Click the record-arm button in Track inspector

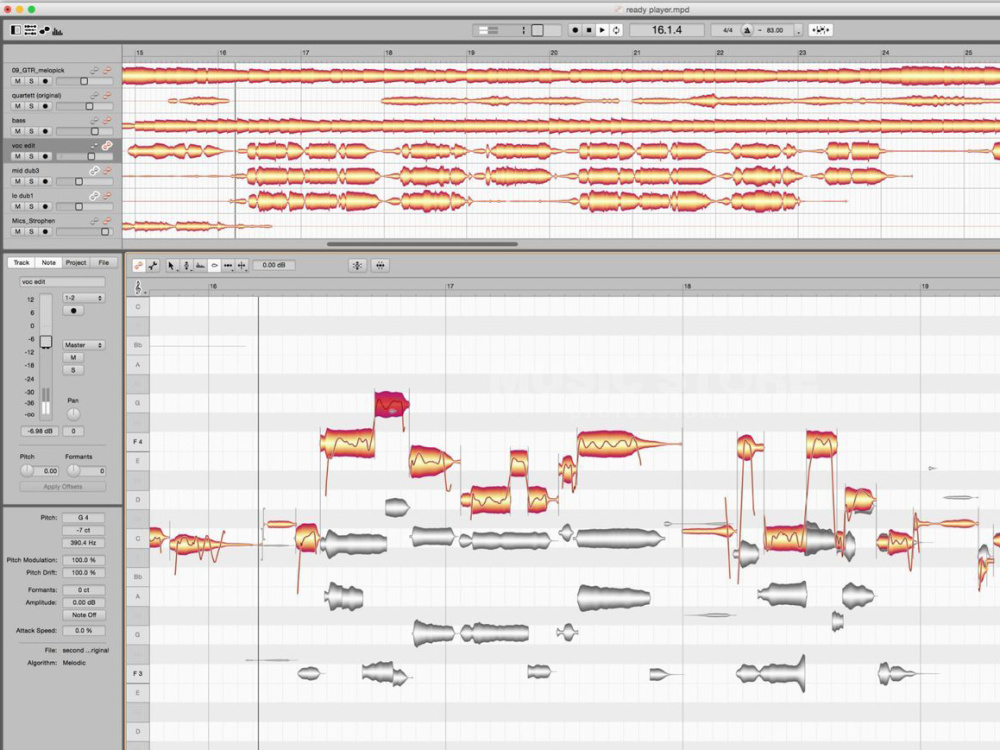click(73, 311)
